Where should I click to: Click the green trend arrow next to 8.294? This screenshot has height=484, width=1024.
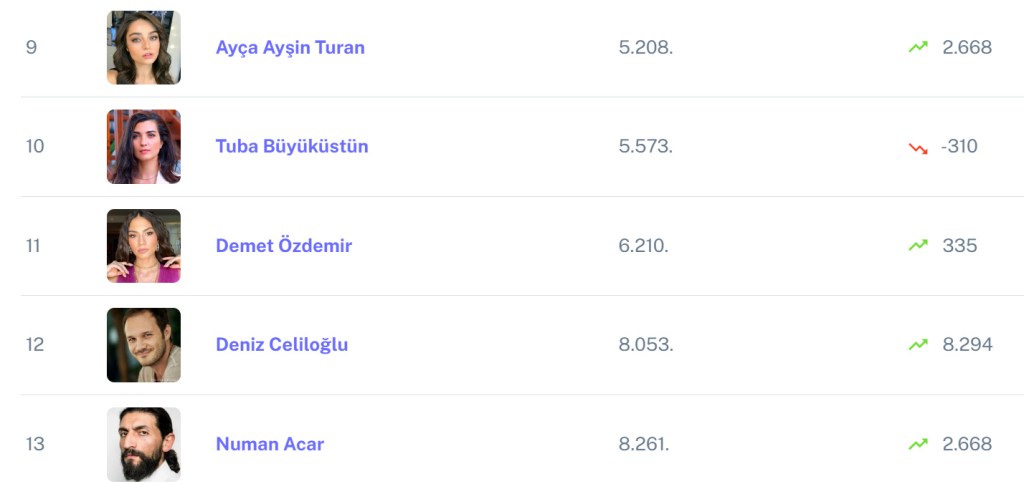[918, 344]
